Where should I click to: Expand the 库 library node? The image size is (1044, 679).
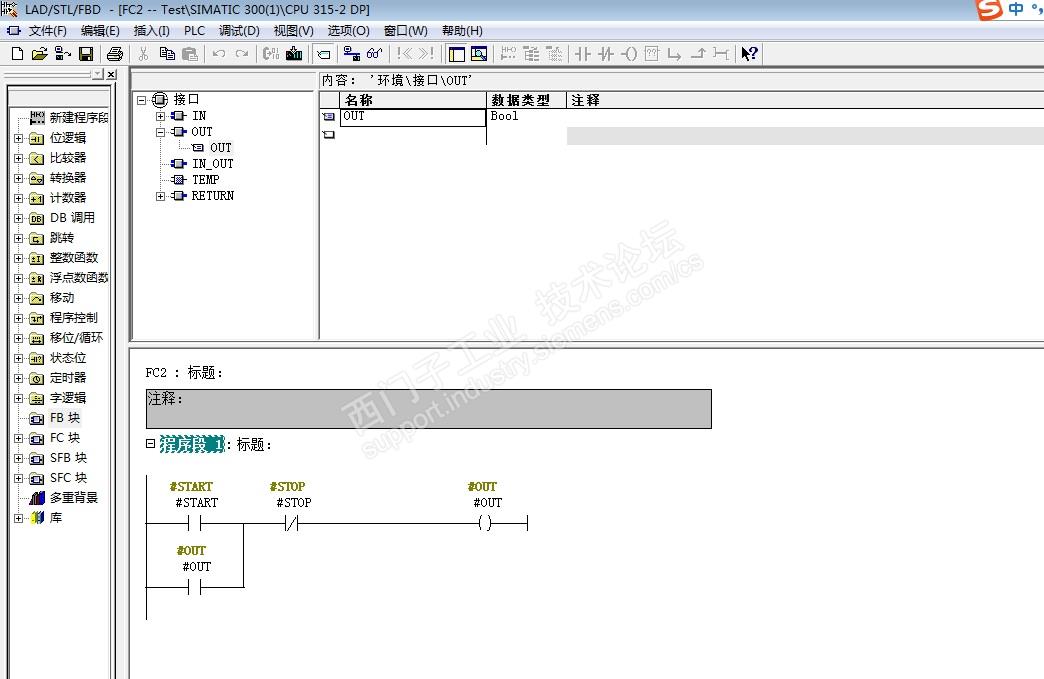(19, 518)
